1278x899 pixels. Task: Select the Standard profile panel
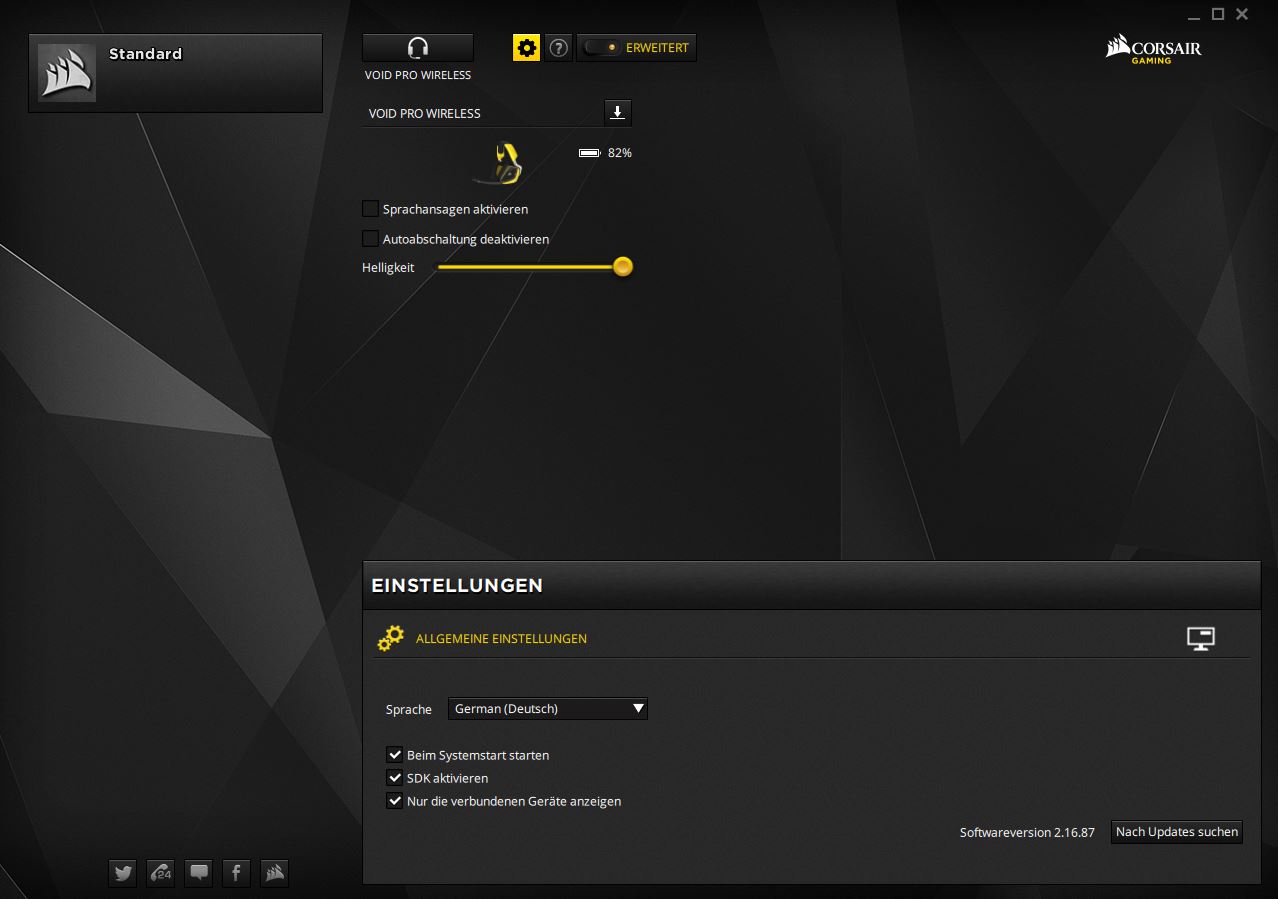176,73
